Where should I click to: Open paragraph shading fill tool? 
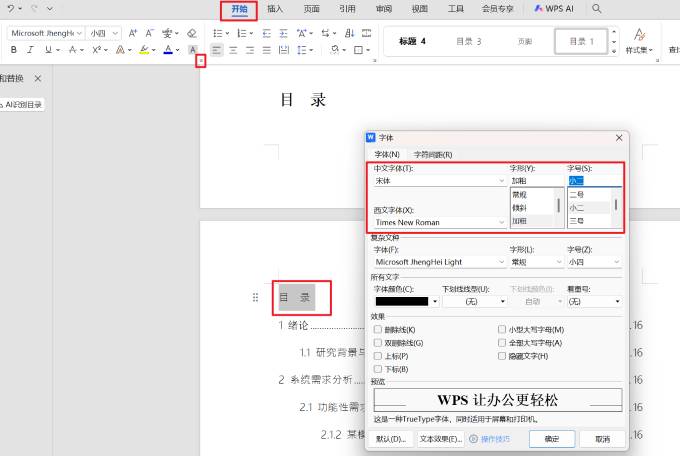[335, 50]
